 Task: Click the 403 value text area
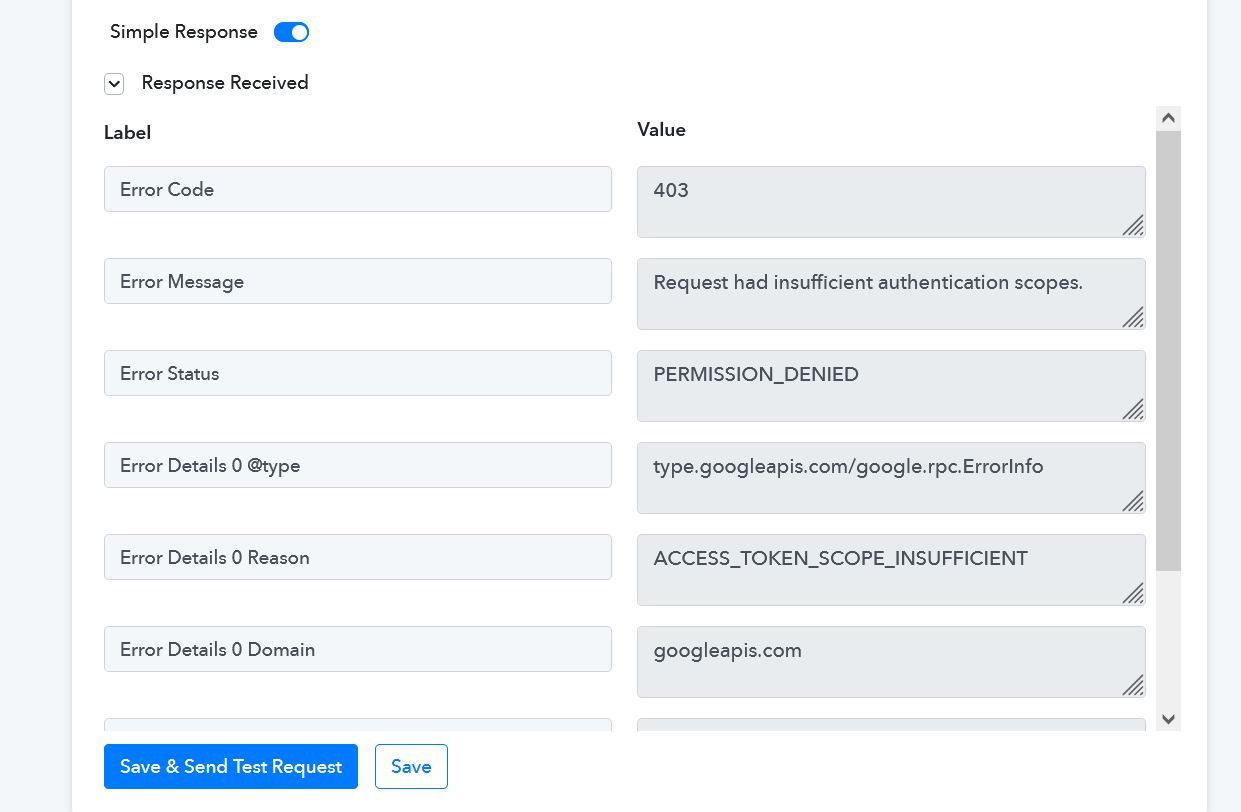891,202
